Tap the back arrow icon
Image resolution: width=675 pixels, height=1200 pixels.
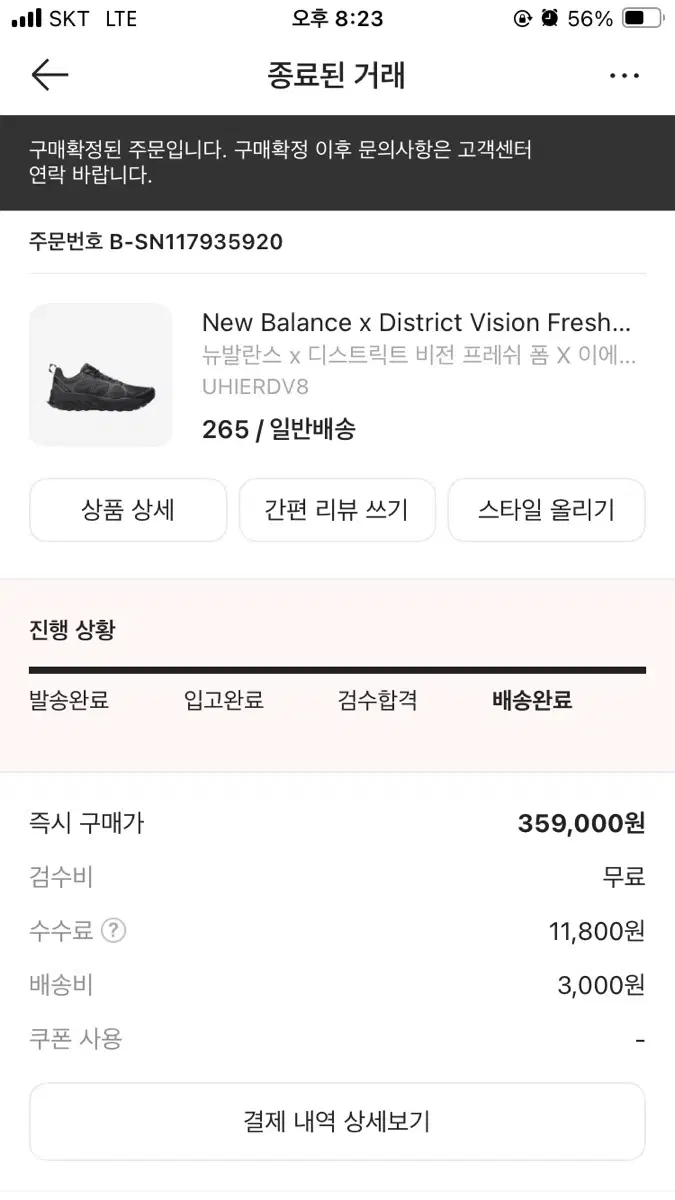tap(49, 76)
